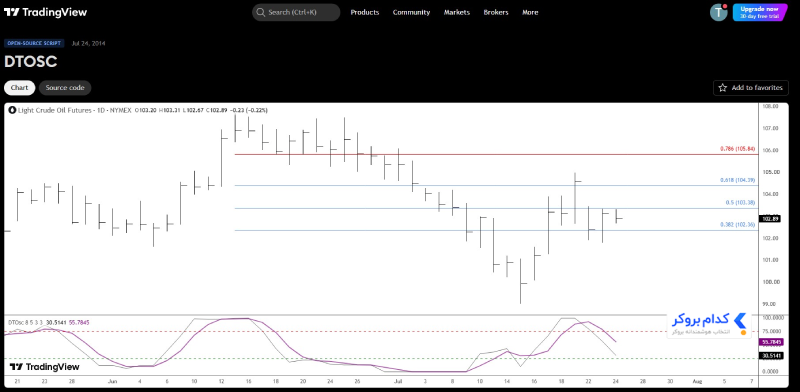Click the Search (Ctrl+K) field

click(x=296, y=12)
